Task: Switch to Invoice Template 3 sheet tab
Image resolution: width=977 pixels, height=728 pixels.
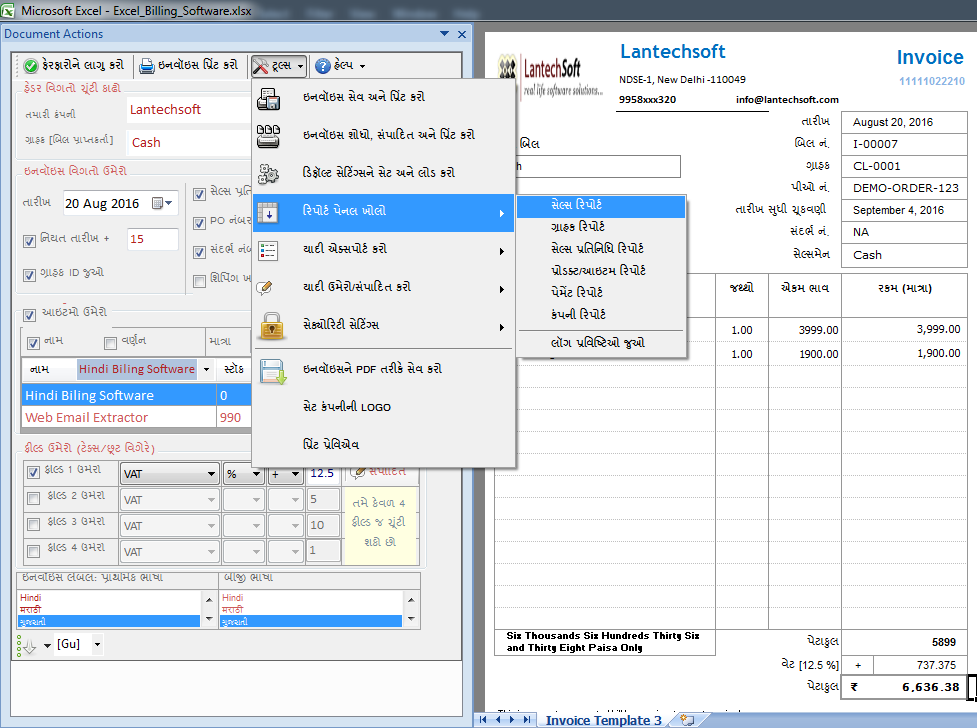Action: (x=604, y=721)
